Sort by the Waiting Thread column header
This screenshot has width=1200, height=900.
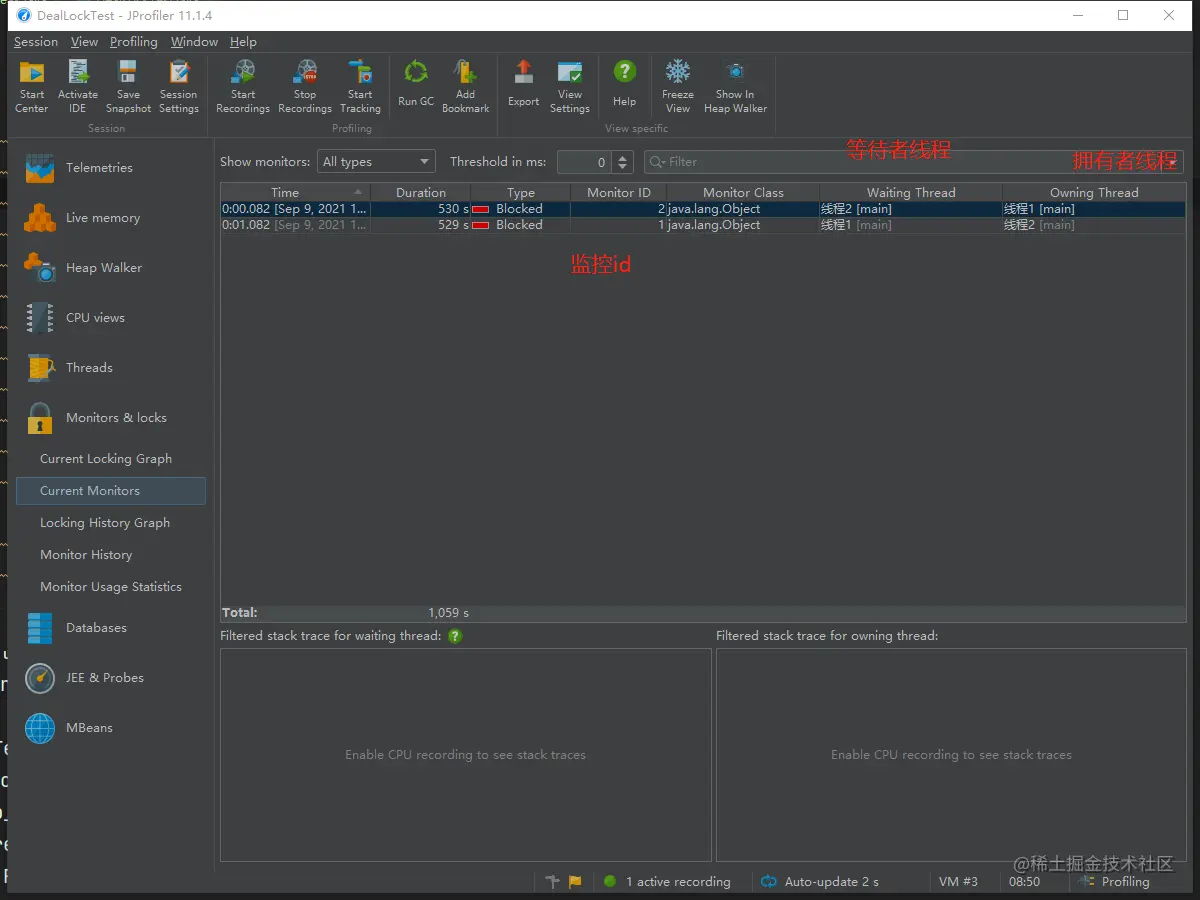tap(911, 192)
